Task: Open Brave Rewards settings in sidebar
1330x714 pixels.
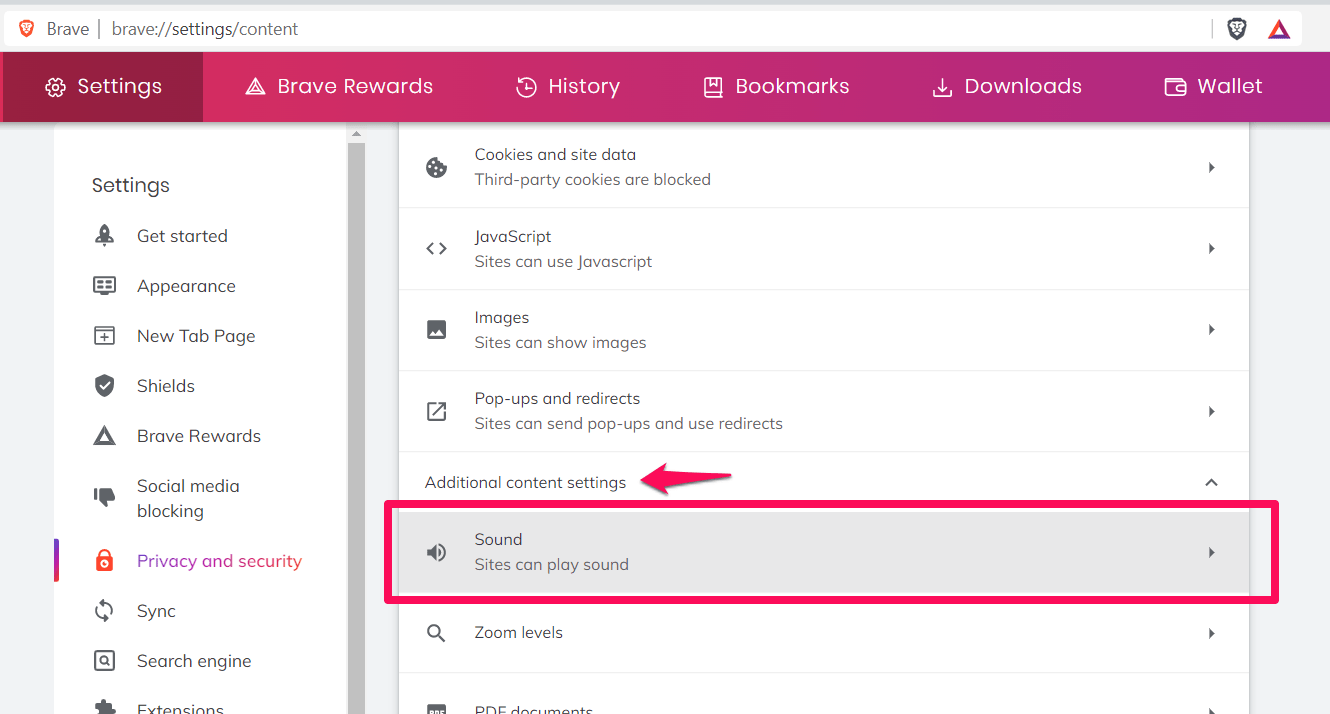Action: point(199,436)
